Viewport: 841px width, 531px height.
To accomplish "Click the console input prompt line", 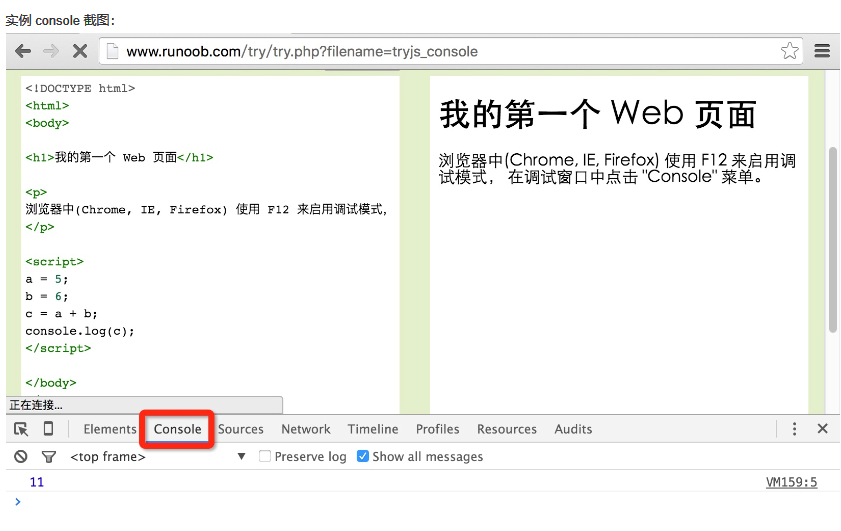I will (423, 502).
